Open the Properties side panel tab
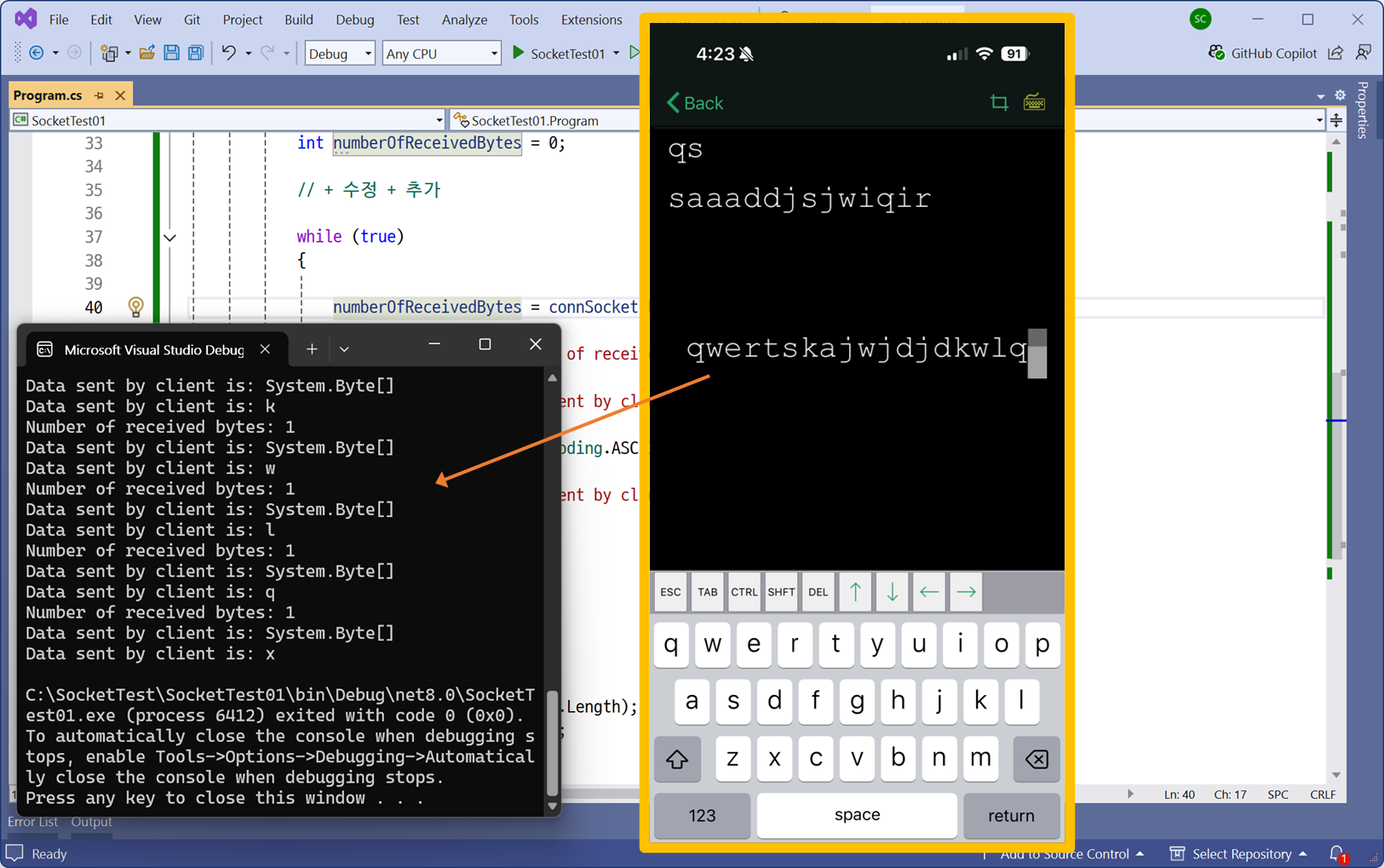The height and width of the screenshot is (868, 1384). (x=1363, y=109)
